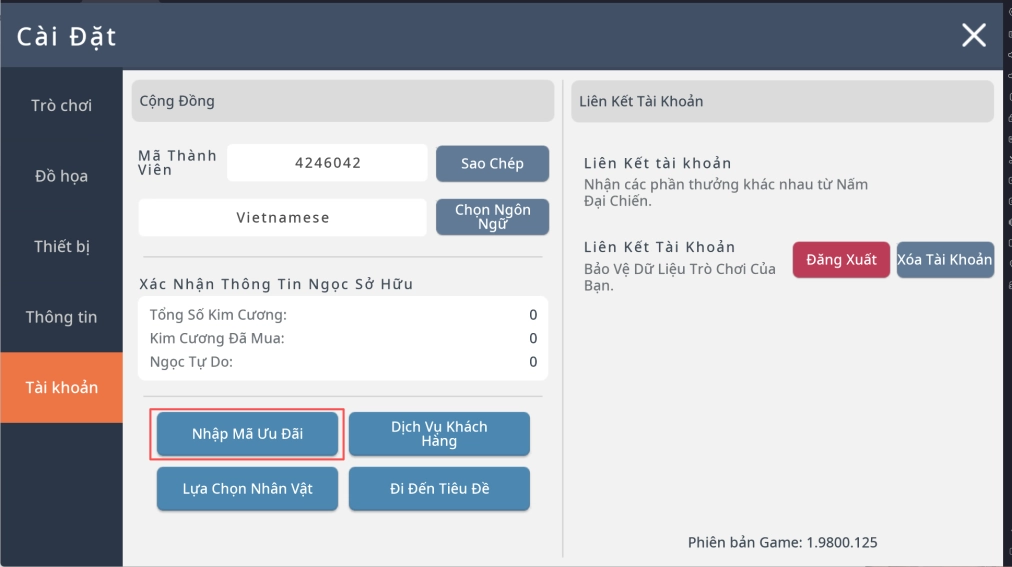Click 'Bảo Vệ Dữ Liệu Trò Chơi' description
1012x567 pixels.
[680, 277]
